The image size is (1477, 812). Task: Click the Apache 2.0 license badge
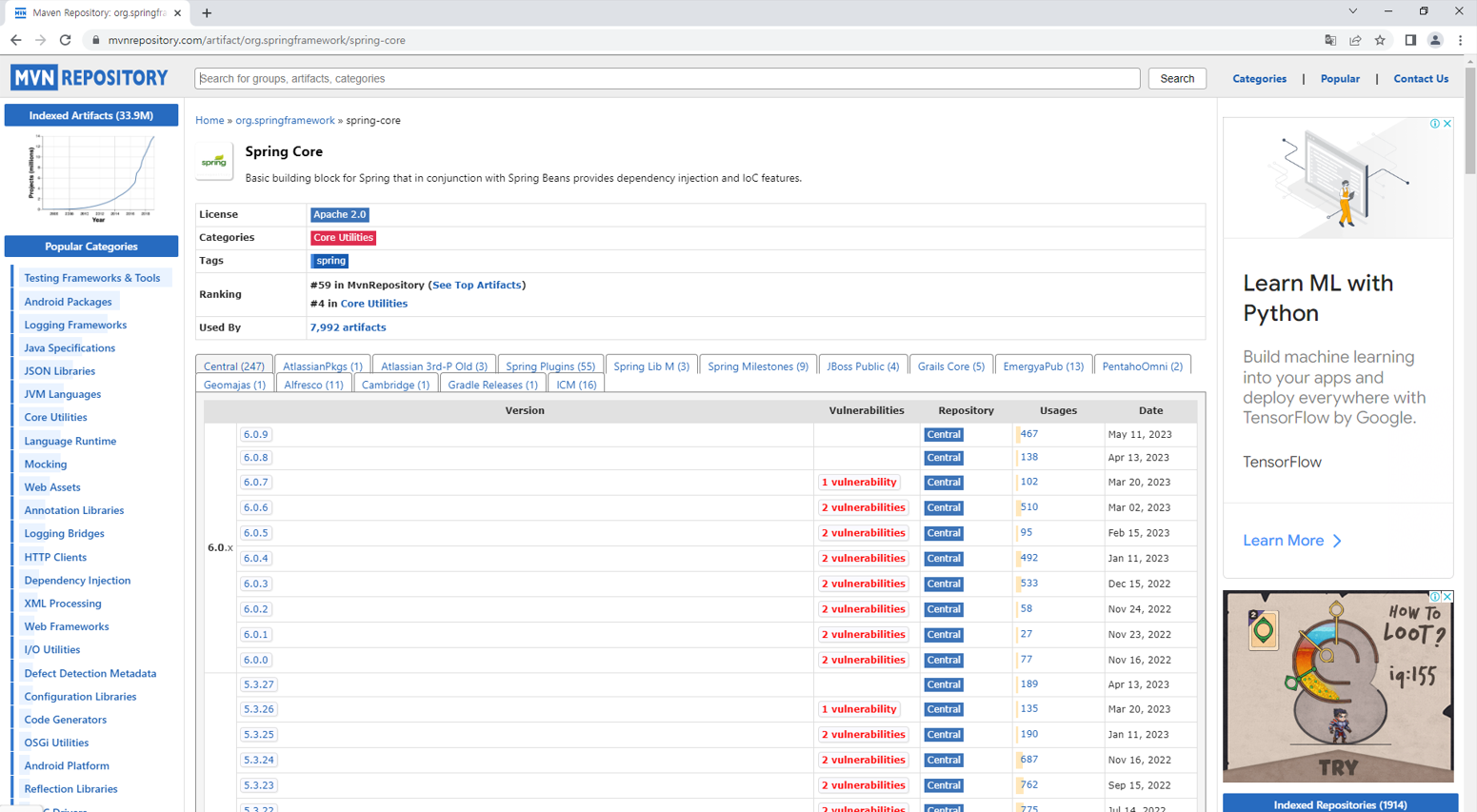point(340,215)
